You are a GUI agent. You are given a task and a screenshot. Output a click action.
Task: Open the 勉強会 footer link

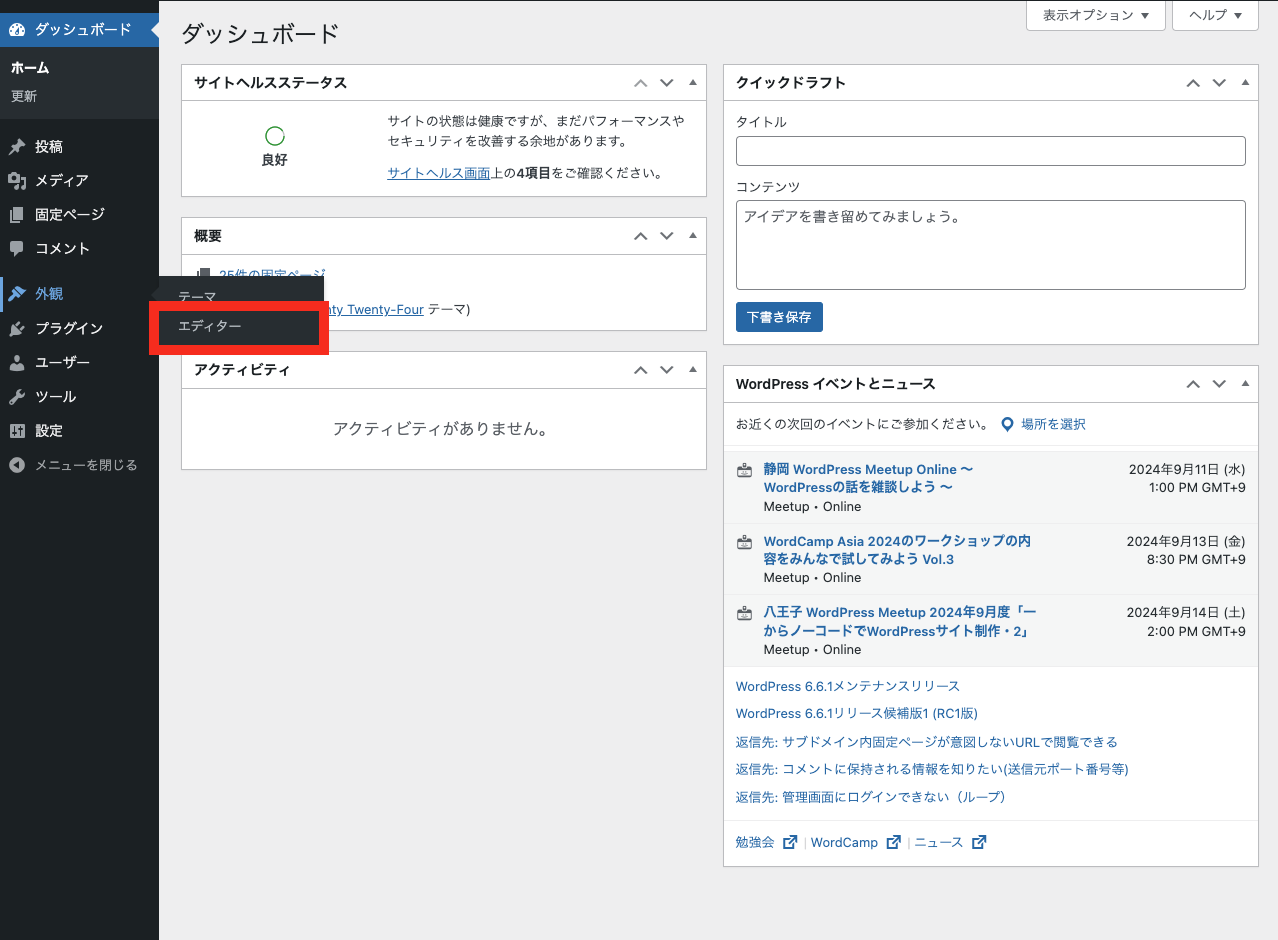click(x=755, y=842)
